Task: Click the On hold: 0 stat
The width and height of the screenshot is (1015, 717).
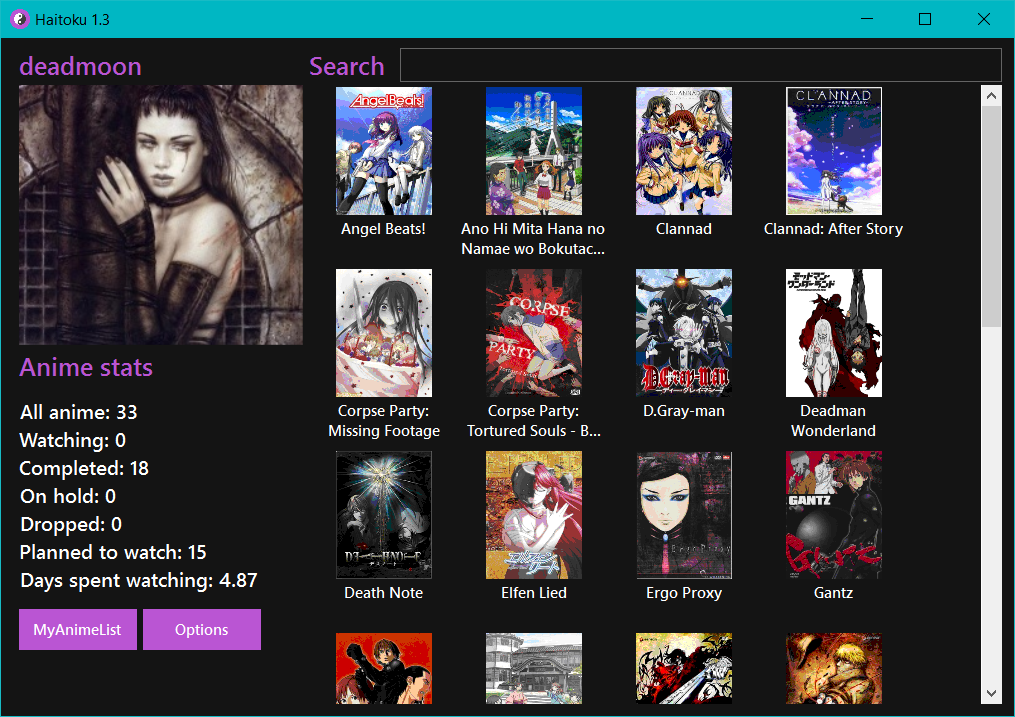Action: (67, 496)
